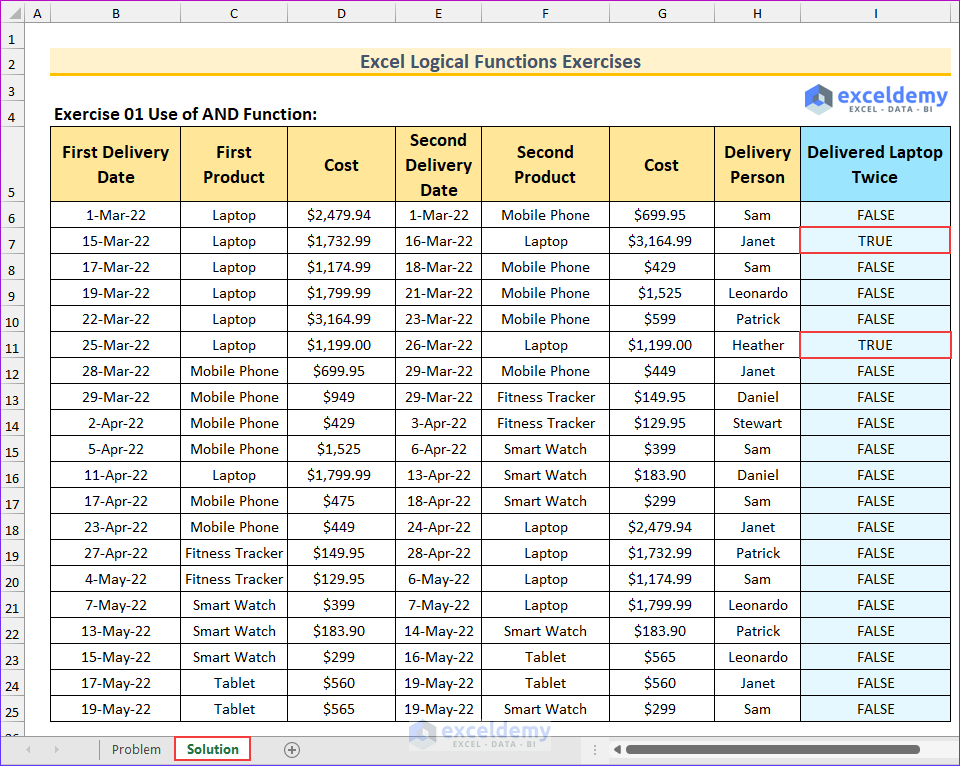Click the '17-May-22' date cell
960x766 pixels.
[x=115, y=683]
